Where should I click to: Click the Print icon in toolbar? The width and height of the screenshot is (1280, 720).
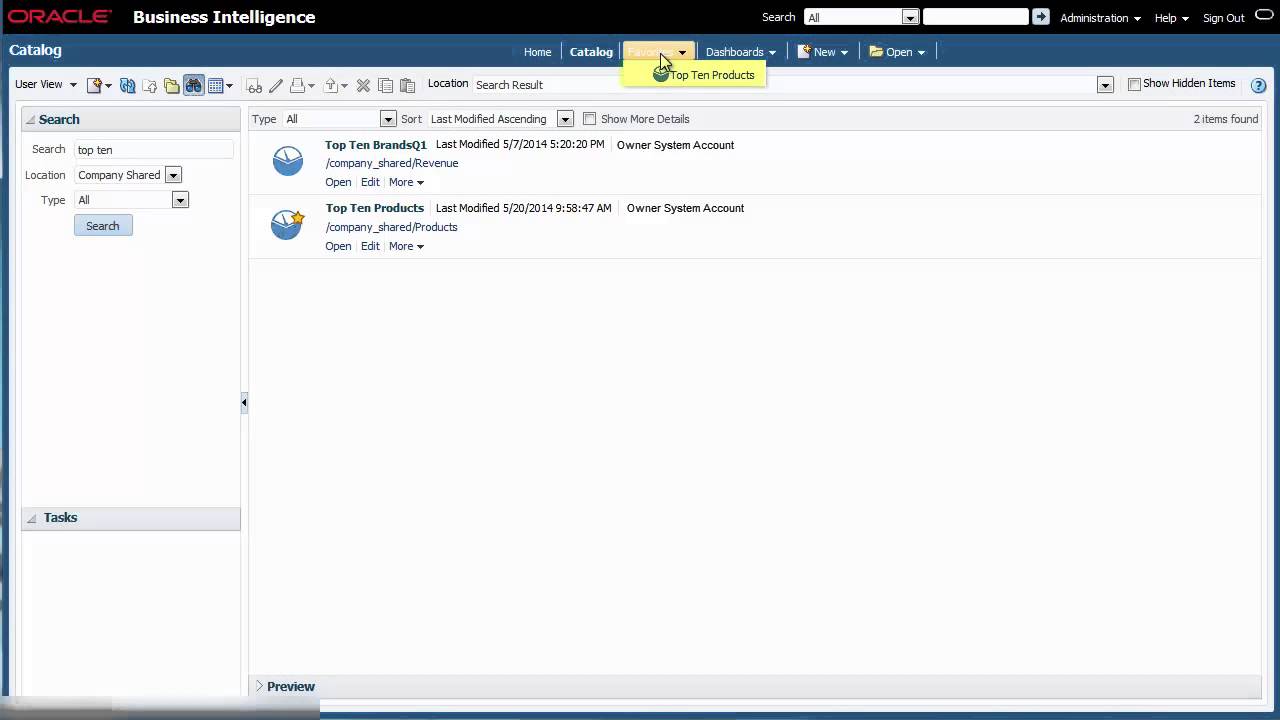[x=302, y=86]
